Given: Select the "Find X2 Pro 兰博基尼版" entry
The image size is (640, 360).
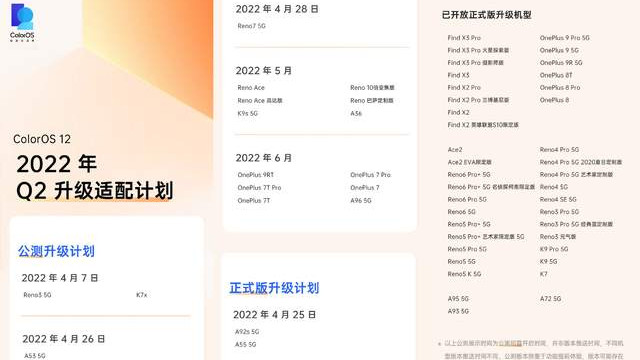Looking at the screenshot, I should tap(478, 100).
